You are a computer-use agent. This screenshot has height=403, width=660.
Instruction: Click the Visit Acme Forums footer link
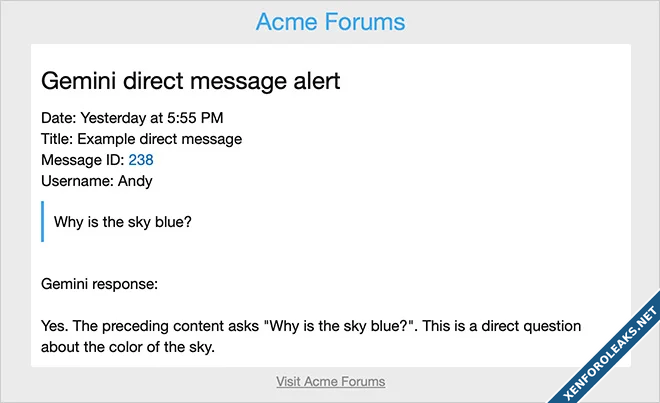coord(330,381)
